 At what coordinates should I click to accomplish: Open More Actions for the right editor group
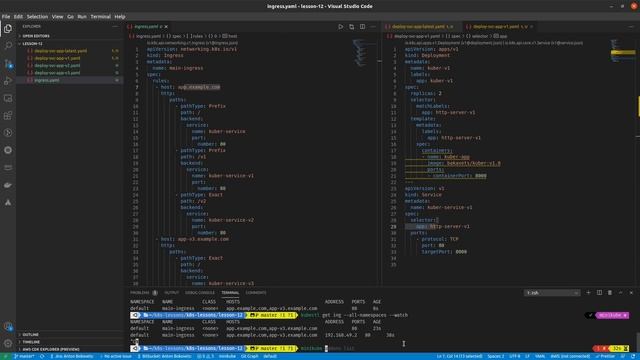(631, 27)
